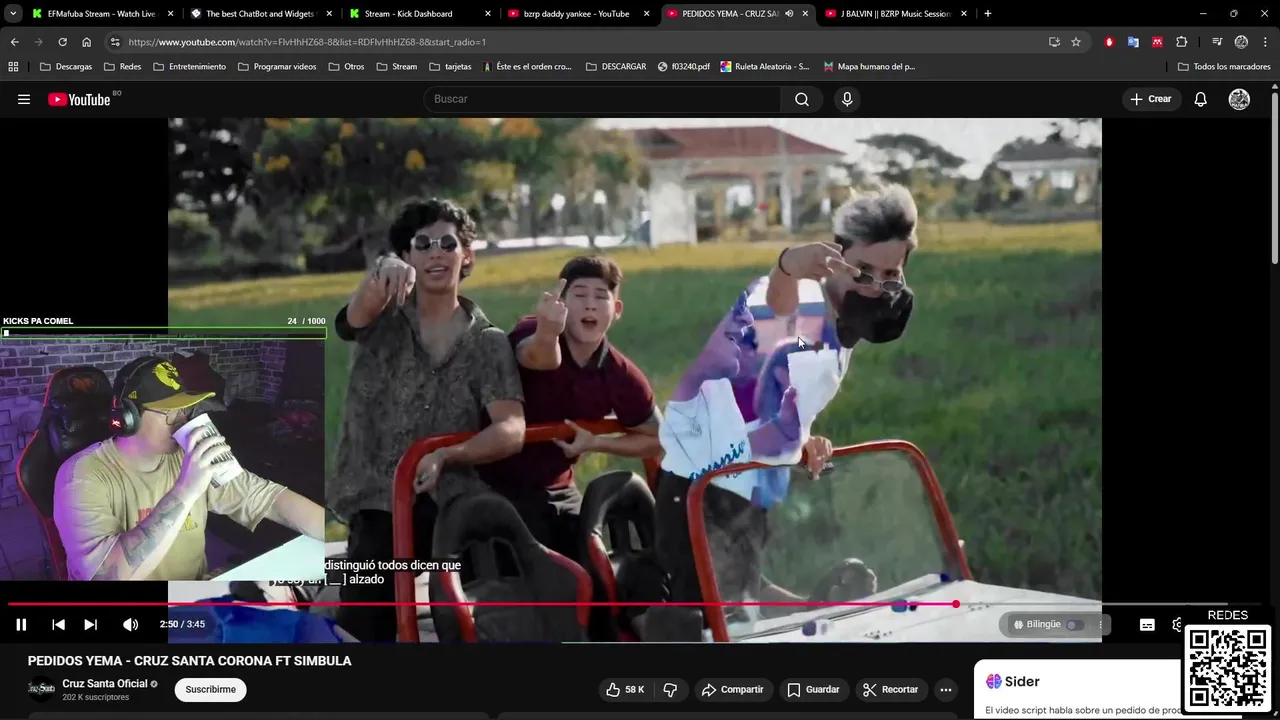Open the Entretenimiento bookmarks folder

[x=189, y=67]
